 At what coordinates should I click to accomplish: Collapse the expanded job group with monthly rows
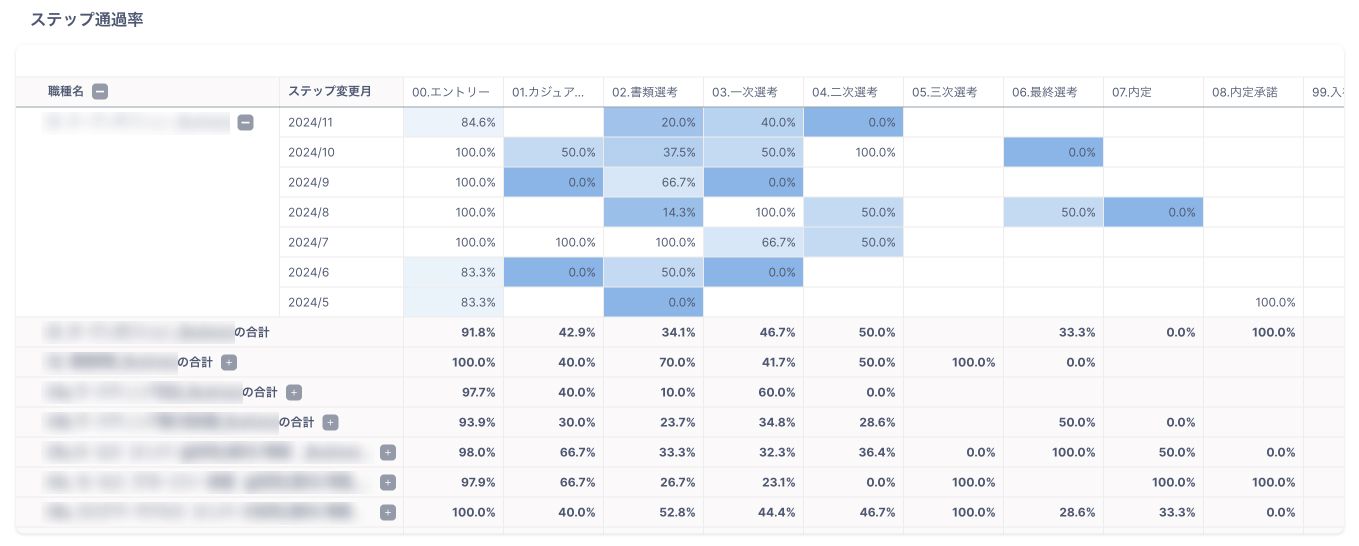(x=246, y=123)
